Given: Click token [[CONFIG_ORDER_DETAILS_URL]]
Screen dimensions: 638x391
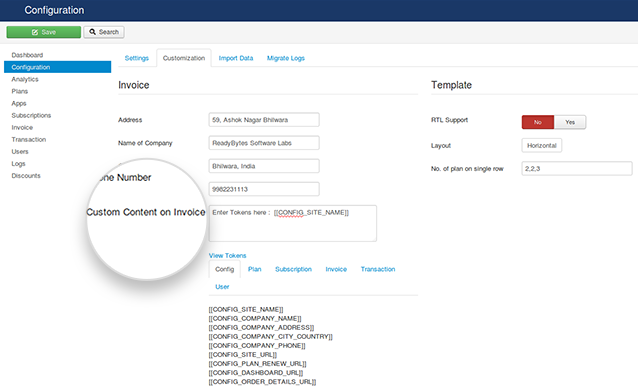Looking at the screenshot, I should click(x=262, y=382).
